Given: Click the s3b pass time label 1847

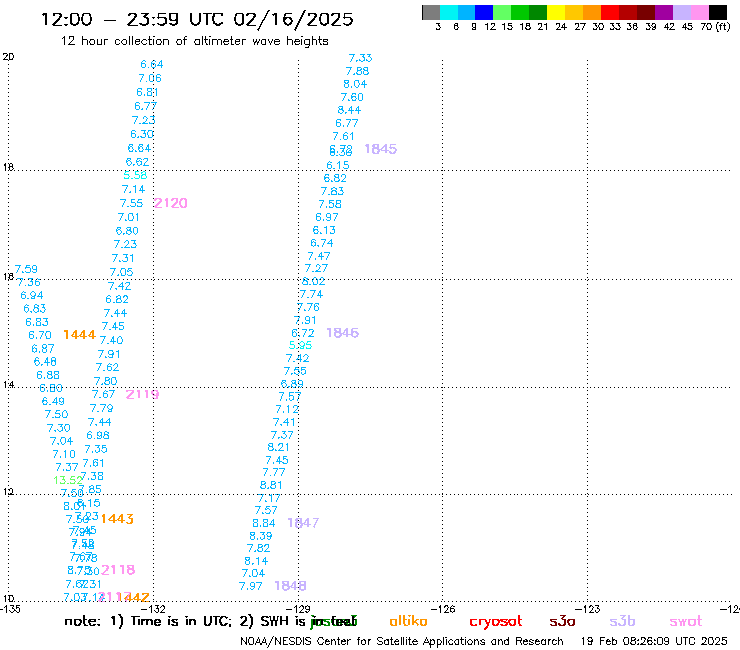Looking at the screenshot, I should pos(303,523).
